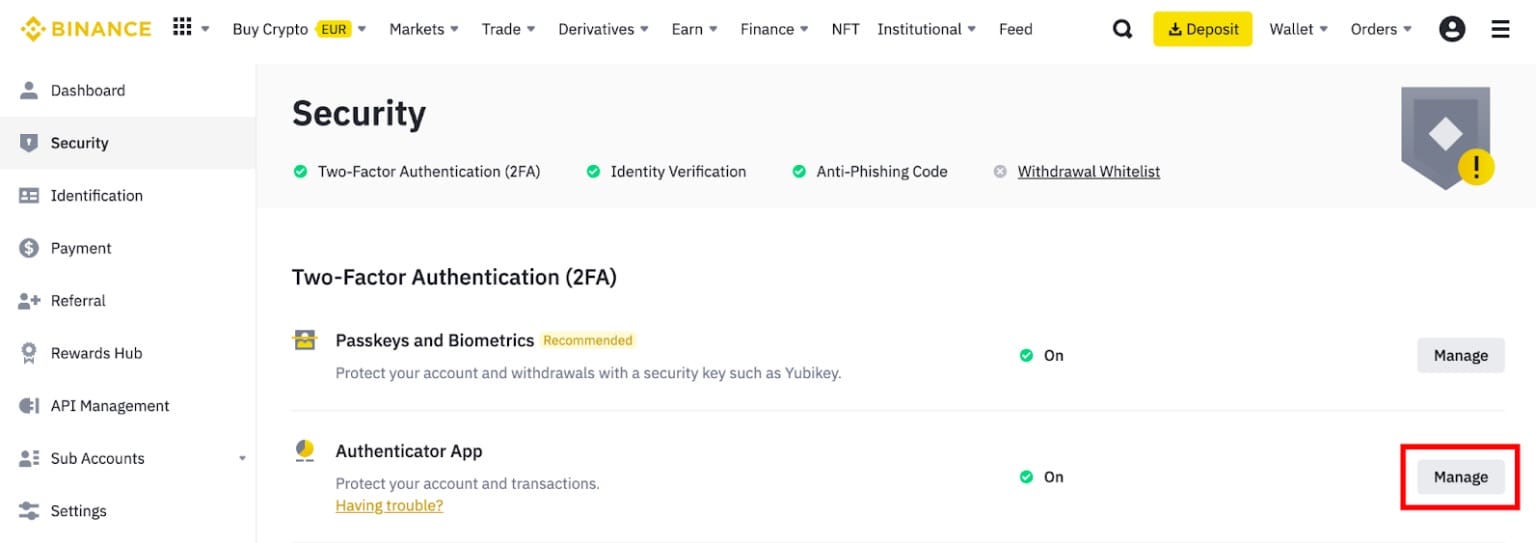
Task: Open the account profile icon
Action: point(1451,29)
